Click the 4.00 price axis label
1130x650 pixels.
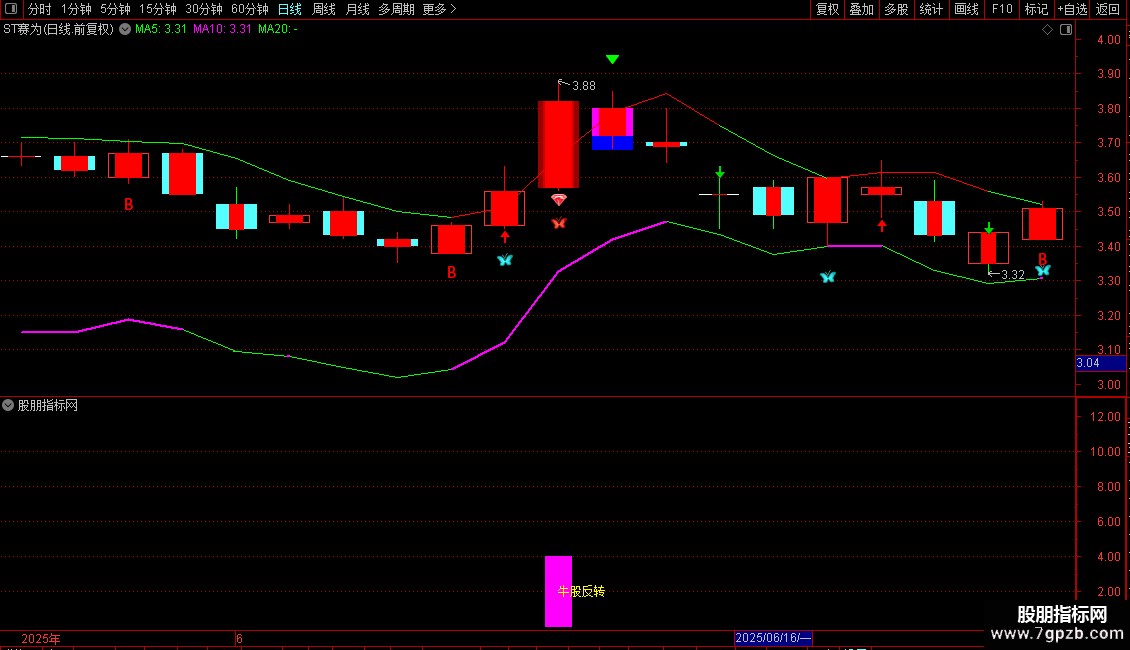coord(1109,40)
